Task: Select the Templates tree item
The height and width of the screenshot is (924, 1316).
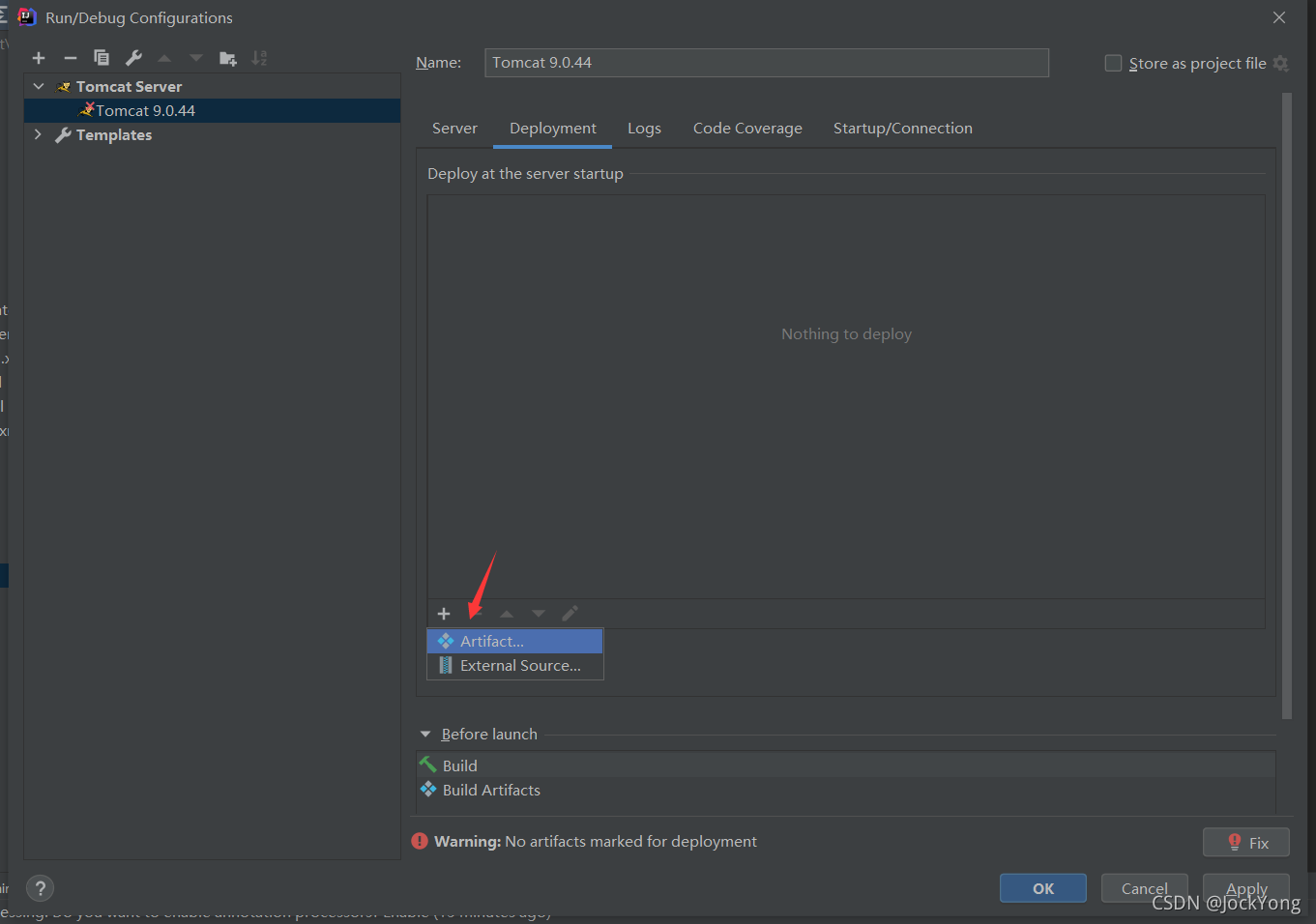Action: (x=114, y=134)
